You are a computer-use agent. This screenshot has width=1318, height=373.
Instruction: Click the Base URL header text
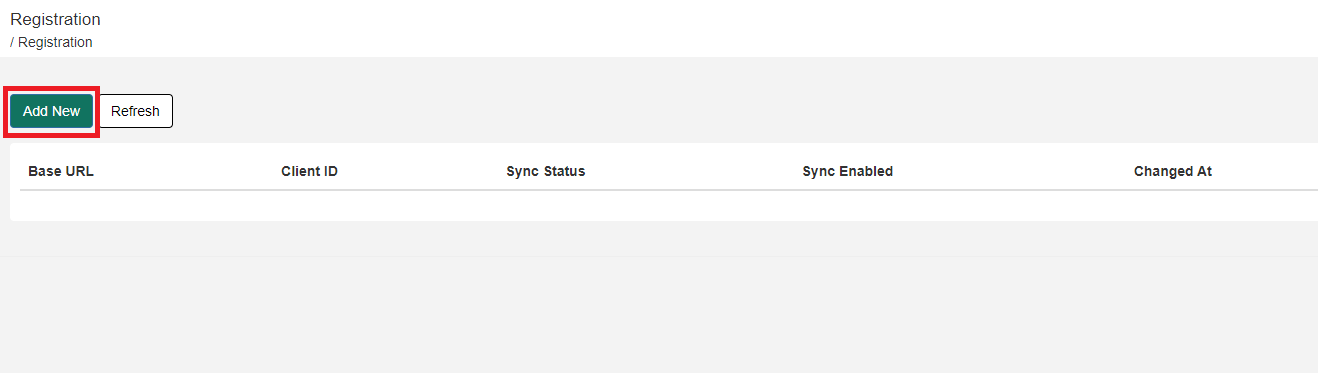61,171
